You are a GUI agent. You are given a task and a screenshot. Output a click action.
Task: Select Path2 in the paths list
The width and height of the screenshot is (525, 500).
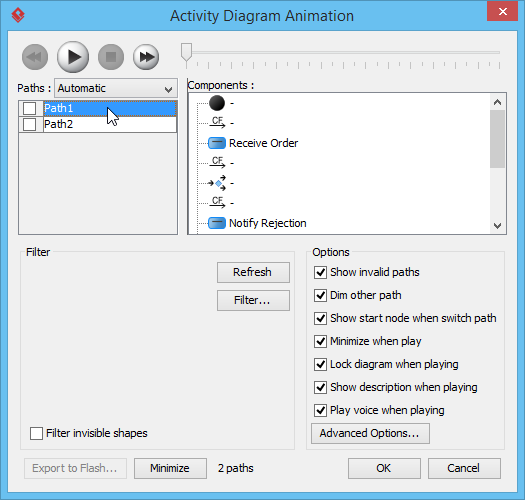pos(109,124)
